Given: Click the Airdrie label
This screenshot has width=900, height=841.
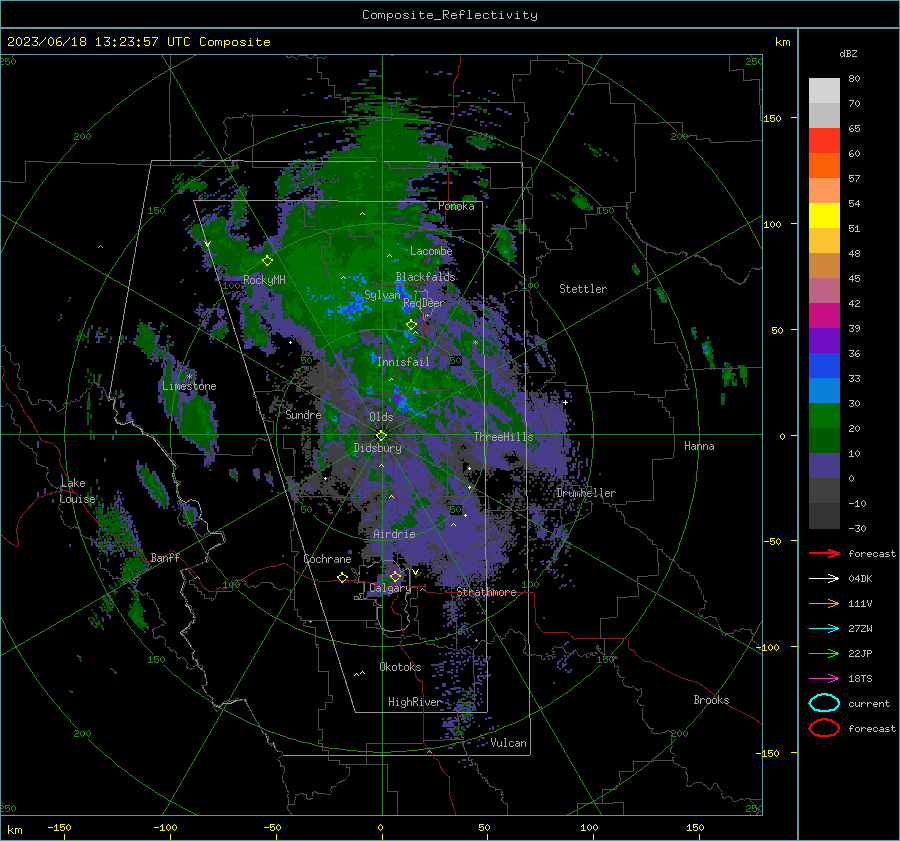Looking at the screenshot, I should pyautogui.click(x=394, y=534).
